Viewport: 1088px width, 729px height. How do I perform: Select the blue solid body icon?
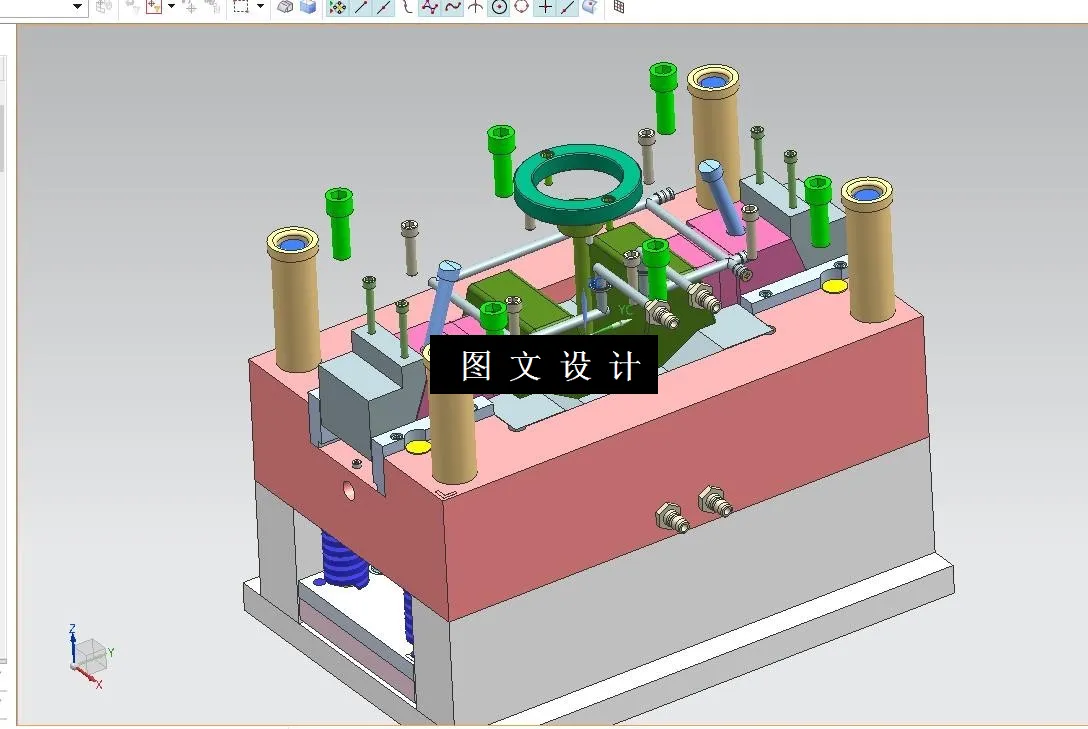(309, 7)
